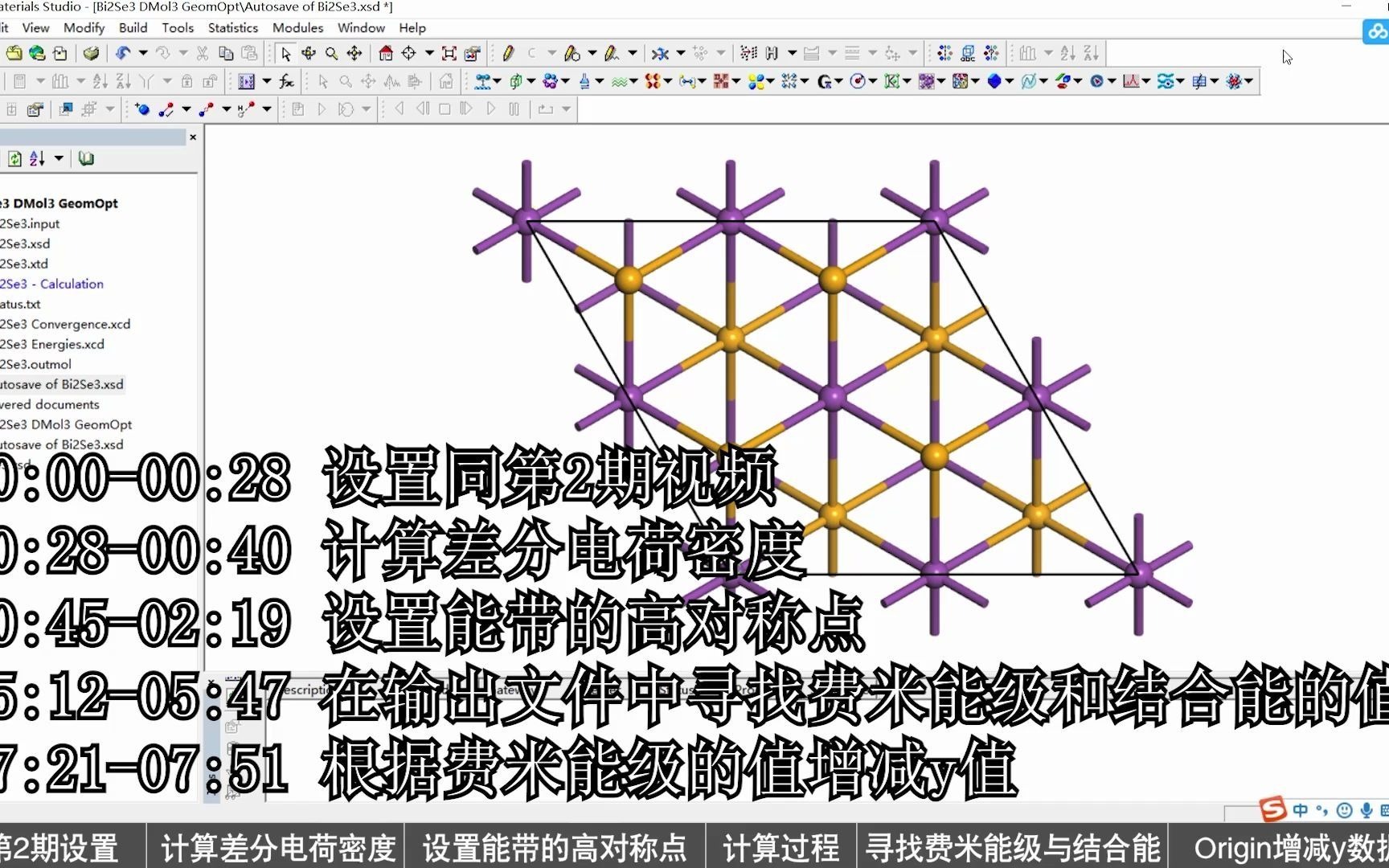Open the function builder fx icon
Screen dimensions: 1389x868
[x=286, y=81]
